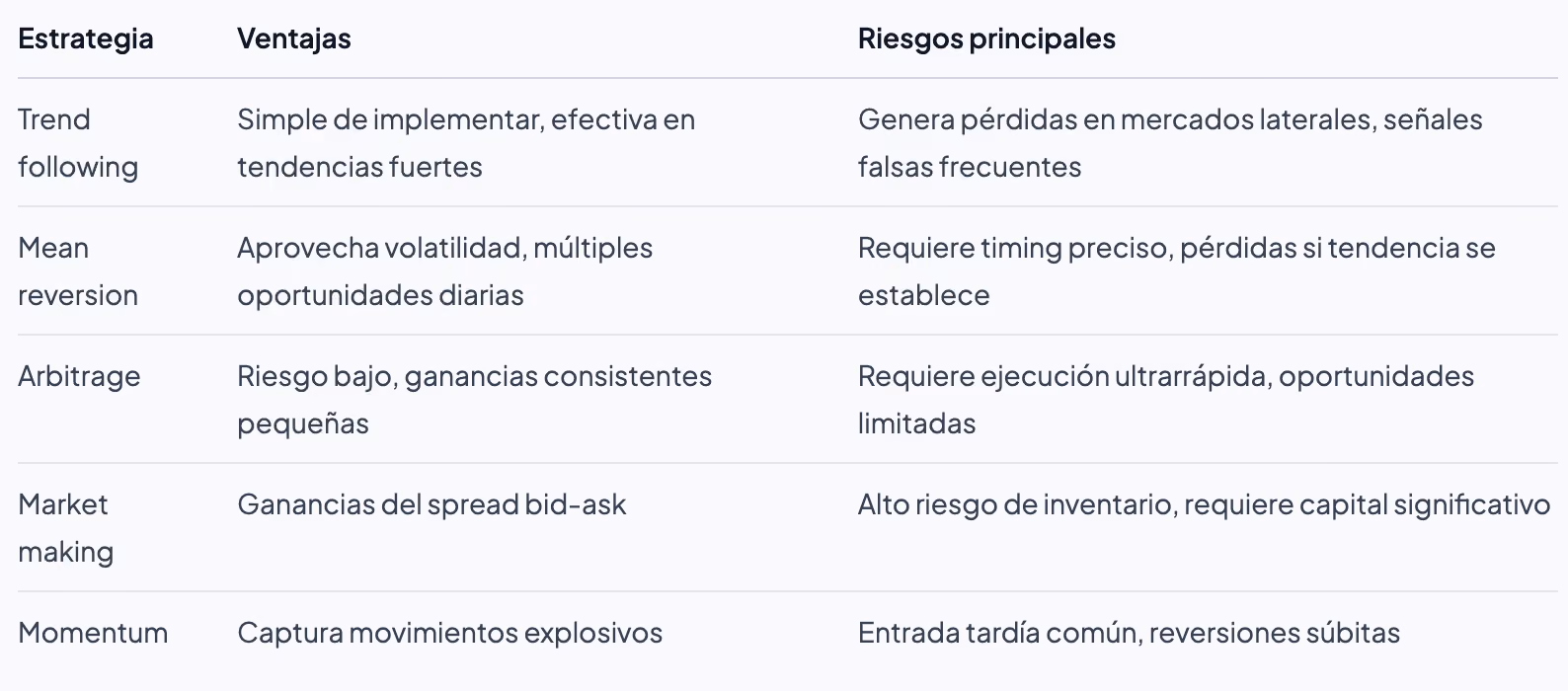Click 'Alto riesgo de inventario' risk text
This screenshot has width=1568, height=691.
pyautogui.click(x=1016, y=504)
